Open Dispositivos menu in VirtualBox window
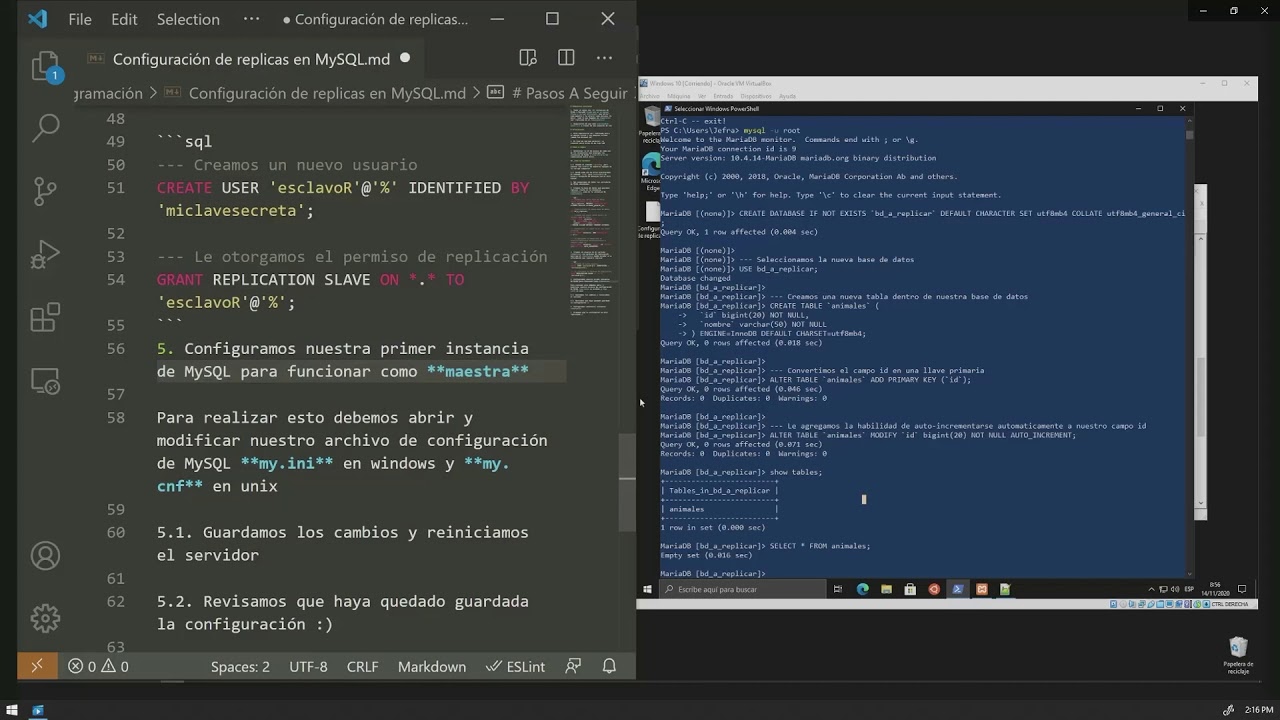Viewport: 1280px width, 720px height. 756,96
